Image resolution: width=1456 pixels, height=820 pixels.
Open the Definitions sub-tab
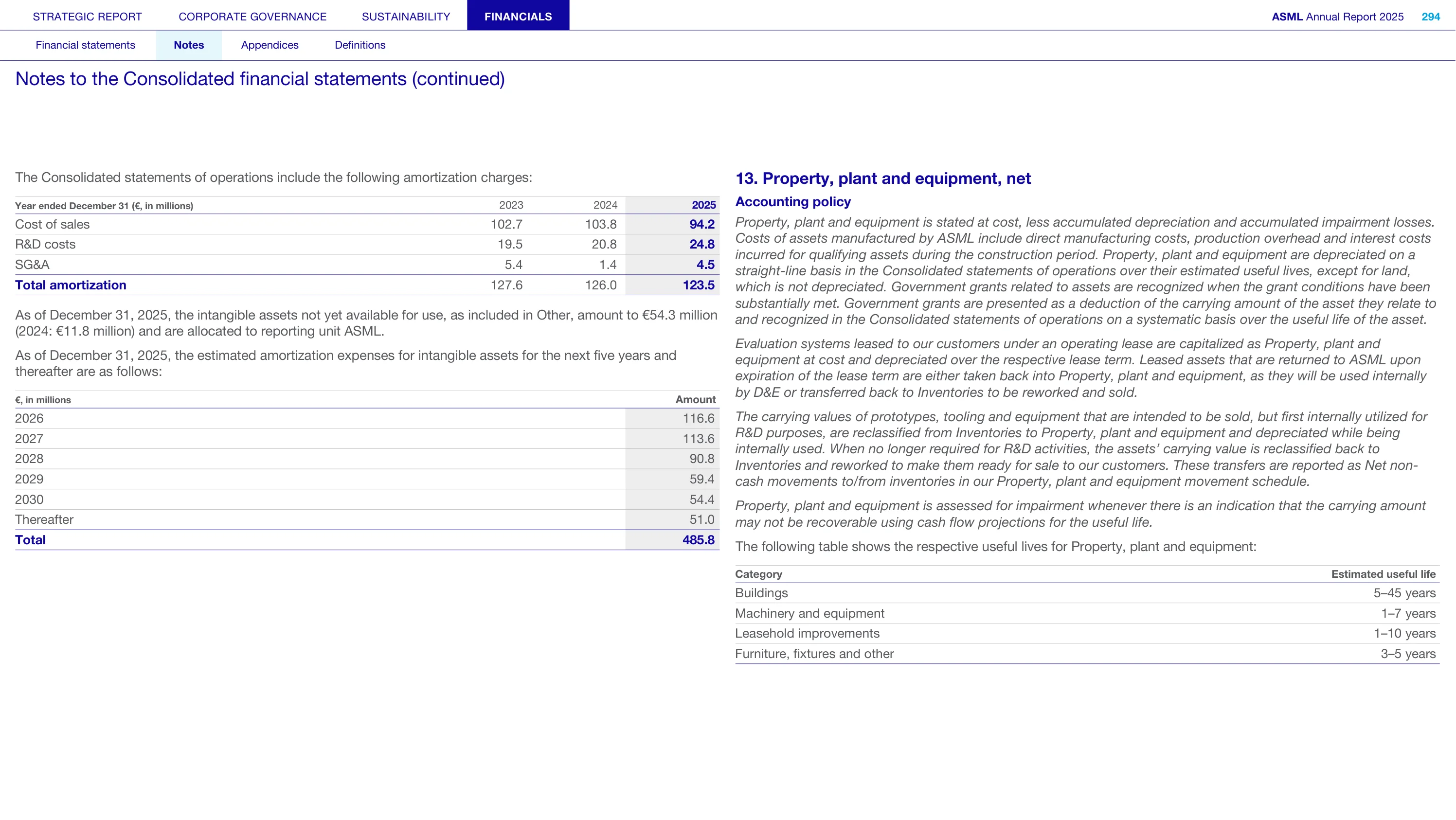pos(360,45)
